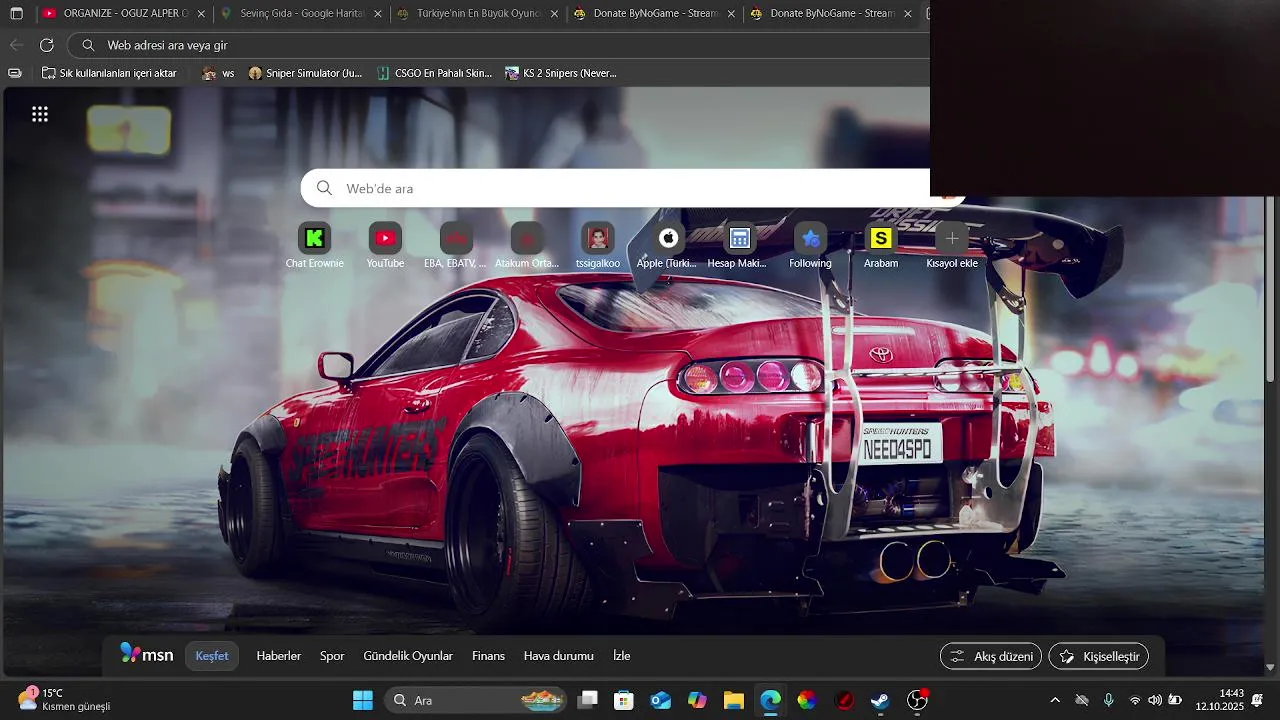The height and width of the screenshot is (720, 1280).
Task: Open the tab actions menu icon
Action: click(16, 14)
